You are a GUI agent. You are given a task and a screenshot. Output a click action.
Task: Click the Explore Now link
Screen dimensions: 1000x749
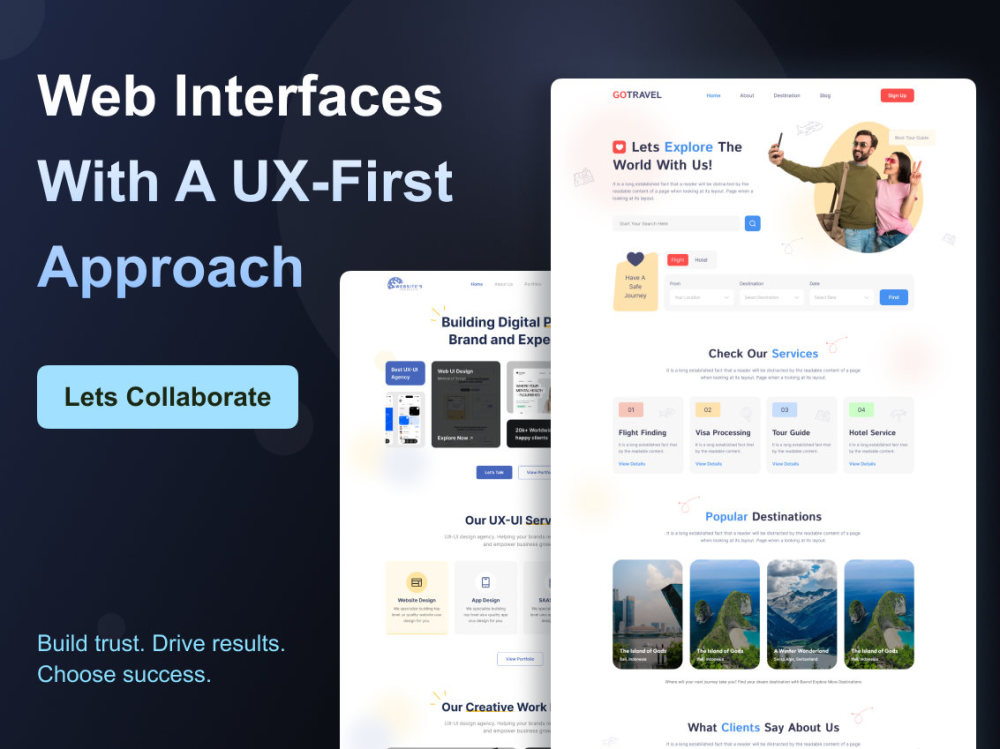pyautogui.click(x=455, y=438)
